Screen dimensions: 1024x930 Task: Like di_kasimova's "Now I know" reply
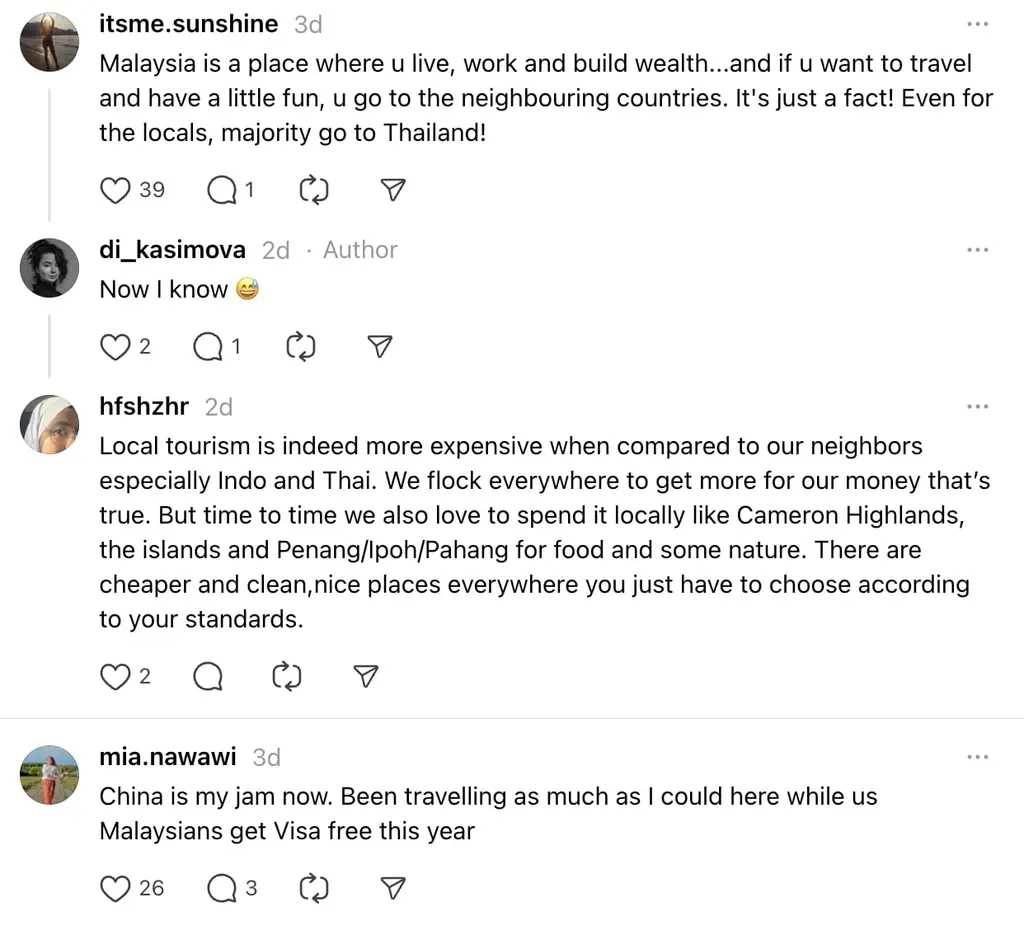pos(116,347)
